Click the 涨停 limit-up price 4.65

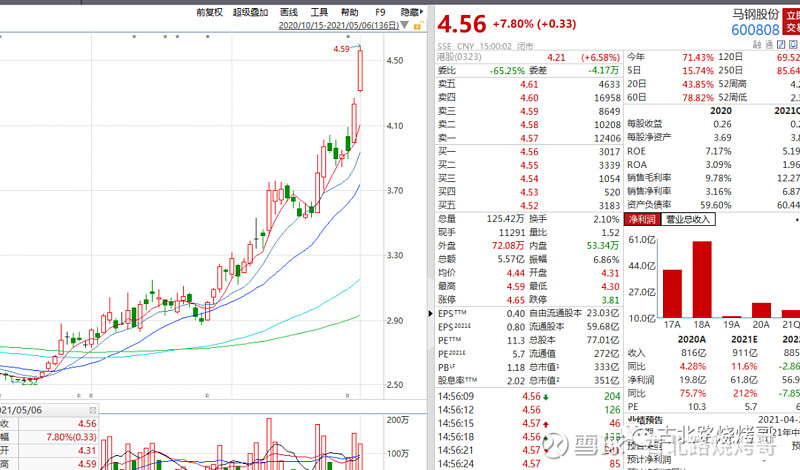(515, 300)
